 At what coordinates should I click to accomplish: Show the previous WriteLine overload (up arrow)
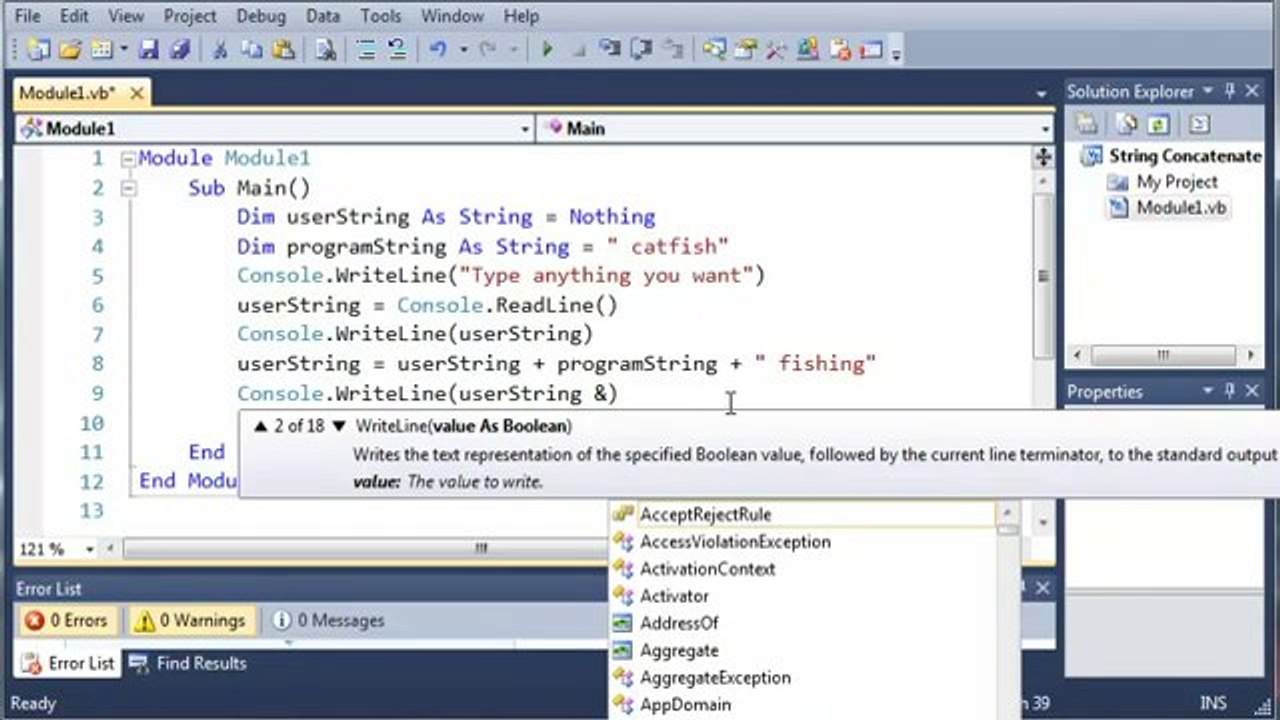pos(261,426)
